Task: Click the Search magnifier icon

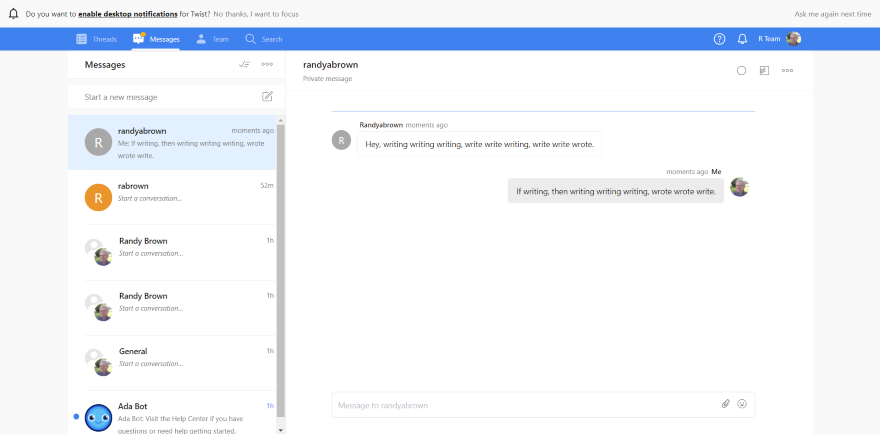Action: [x=250, y=39]
